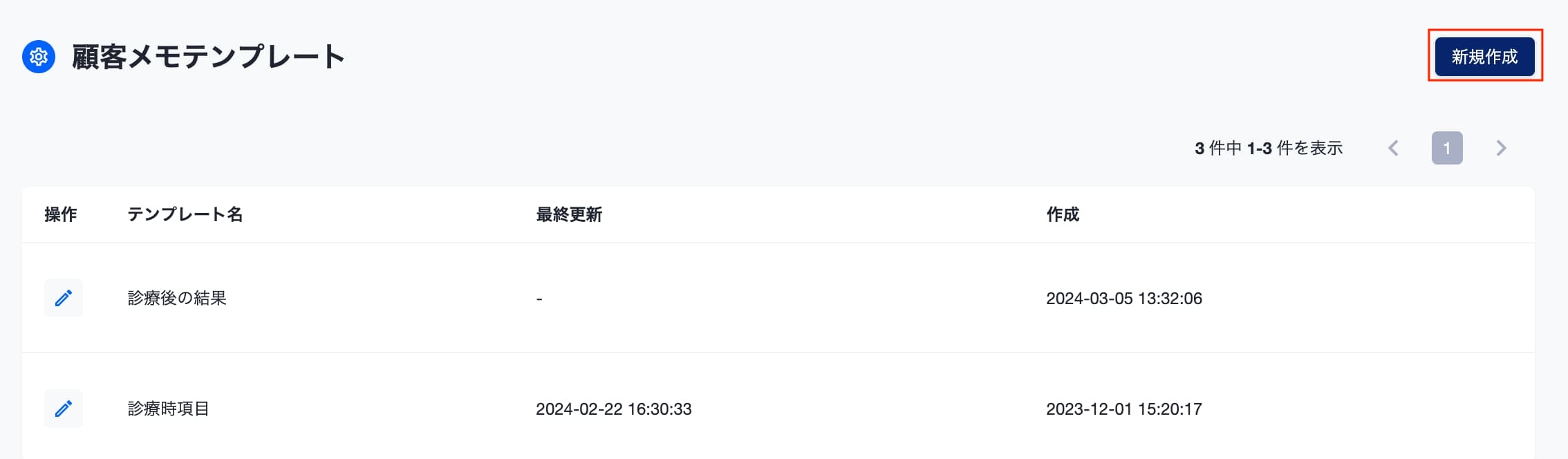Edit the 診療後の結果 template via pencil icon

pyautogui.click(x=64, y=298)
